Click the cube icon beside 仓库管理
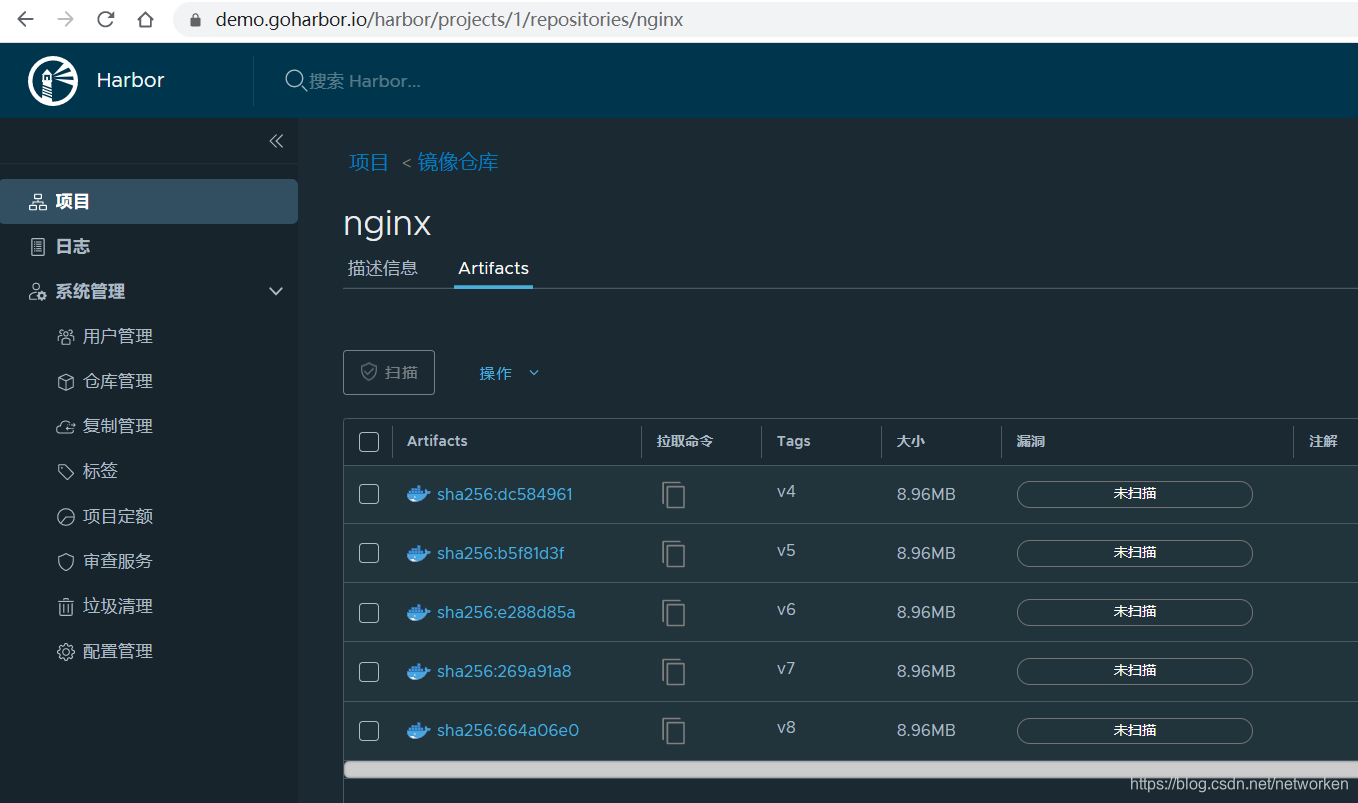Screen dimensions: 1358x803 (66, 382)
